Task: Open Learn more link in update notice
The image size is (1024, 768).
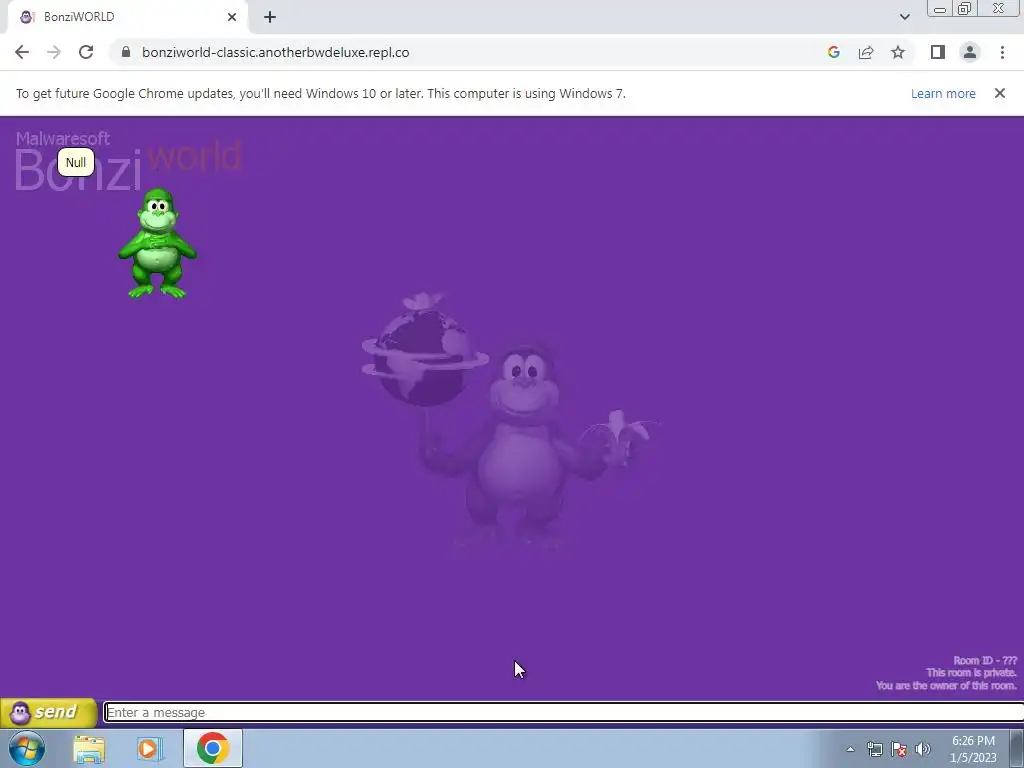Action: pos(943,93)
